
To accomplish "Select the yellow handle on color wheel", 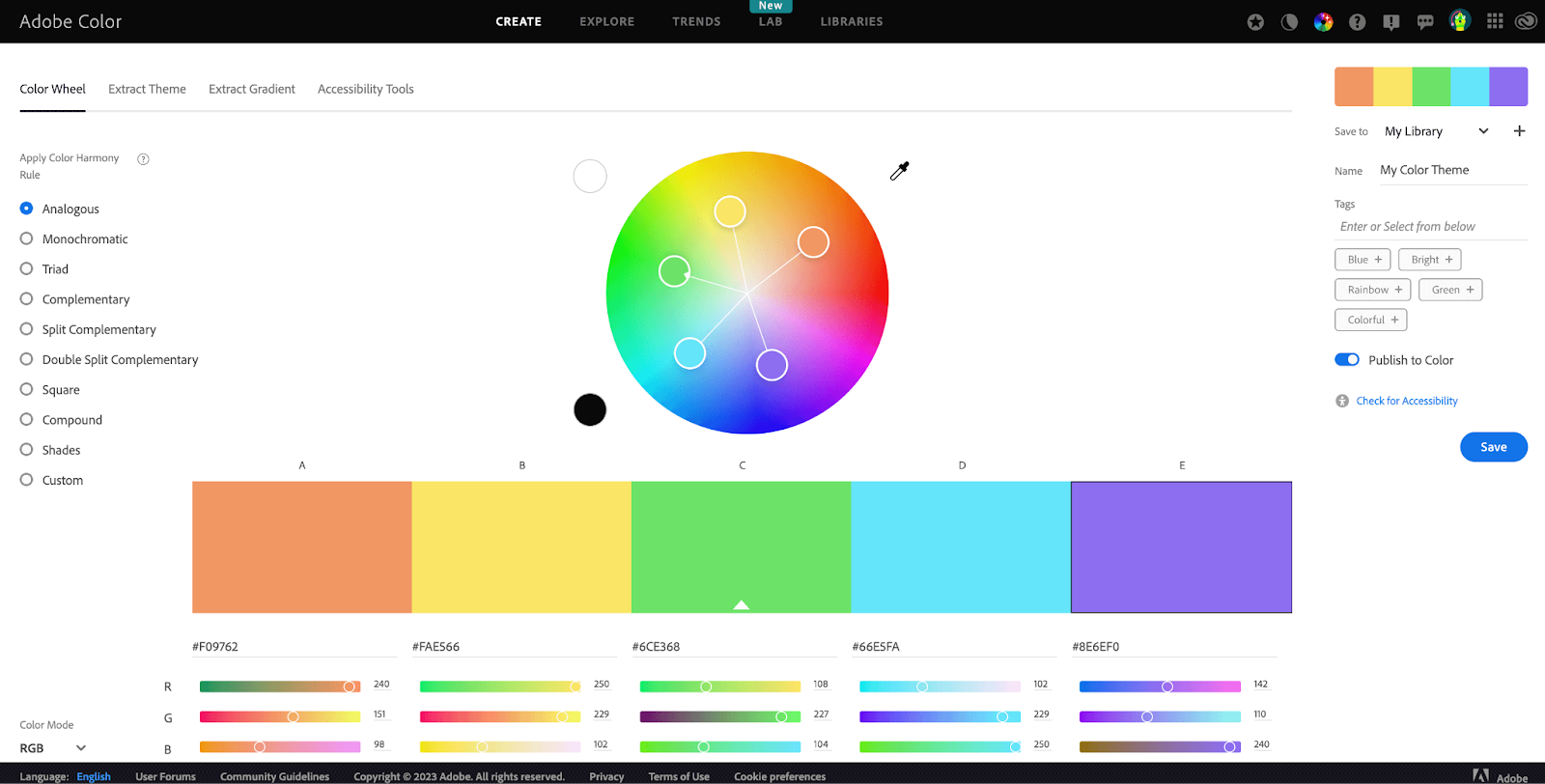I will coord(730,211).
